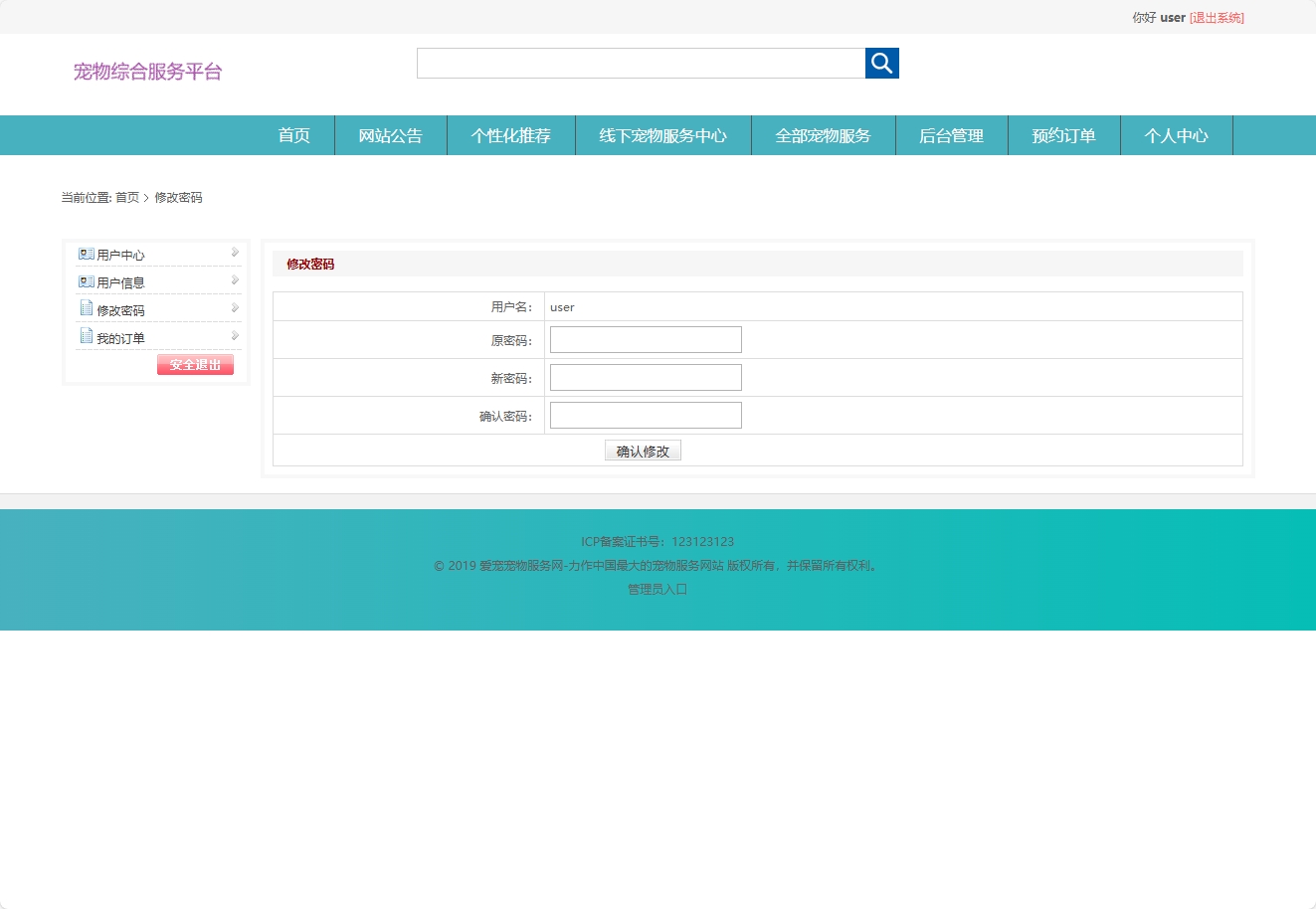This screenshot has width=1316, height=909.
Task: Go to 后台管理 nav item
Action: click(x=952, y=135)
